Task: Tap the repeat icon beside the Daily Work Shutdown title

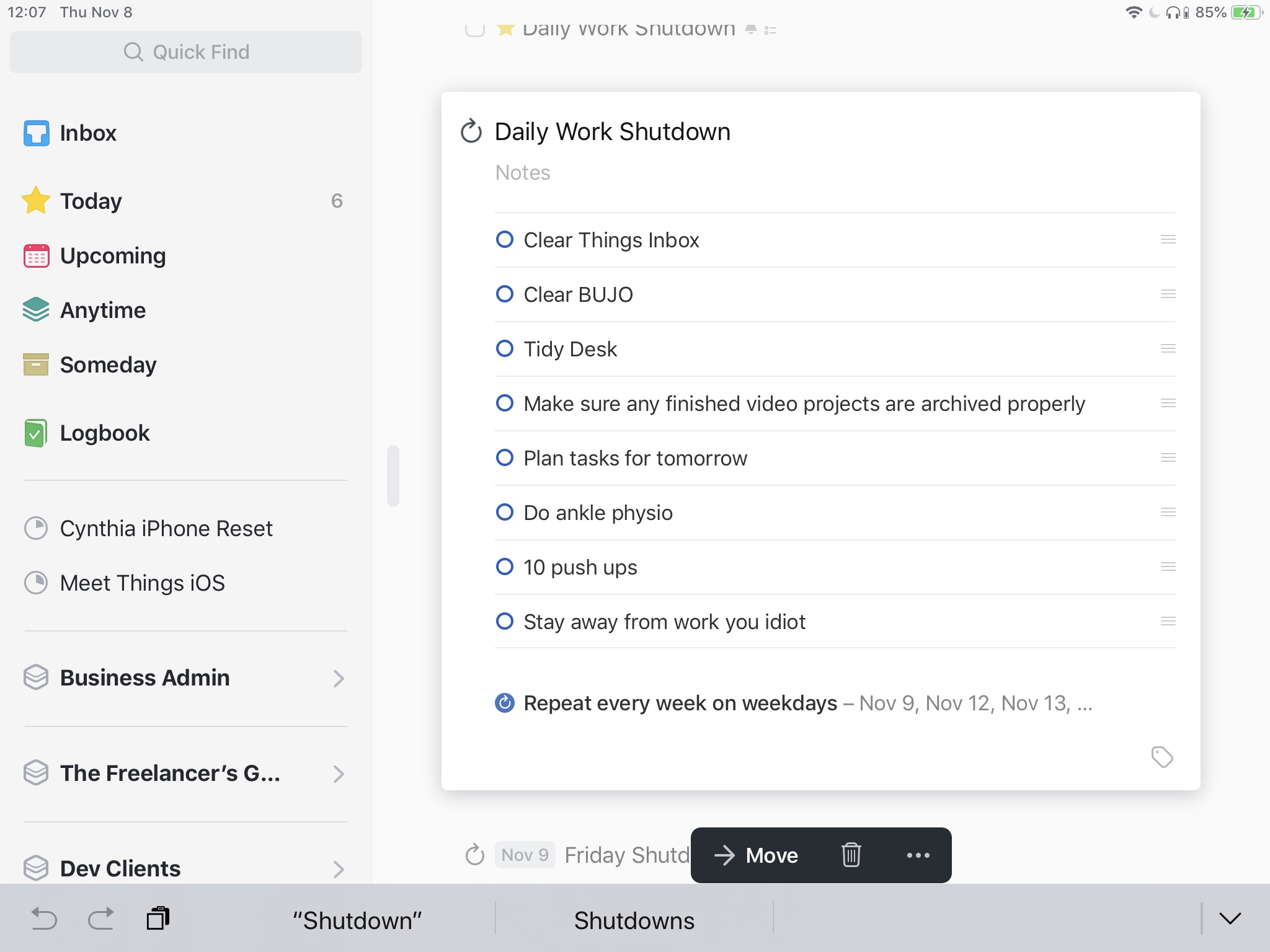Action: 471,131
